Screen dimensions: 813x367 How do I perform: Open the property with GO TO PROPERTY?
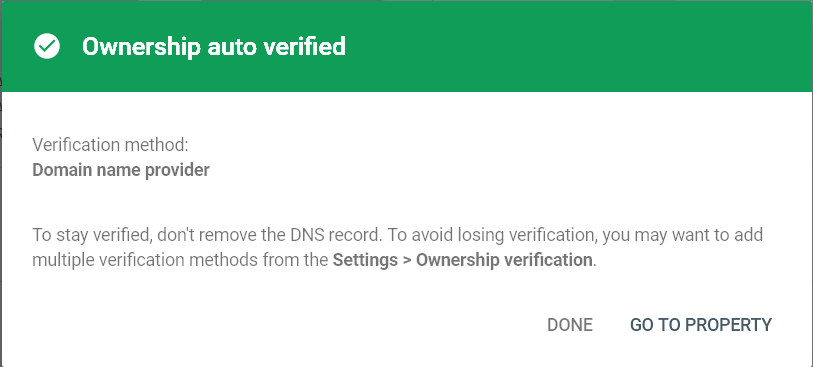click(701, 325)
